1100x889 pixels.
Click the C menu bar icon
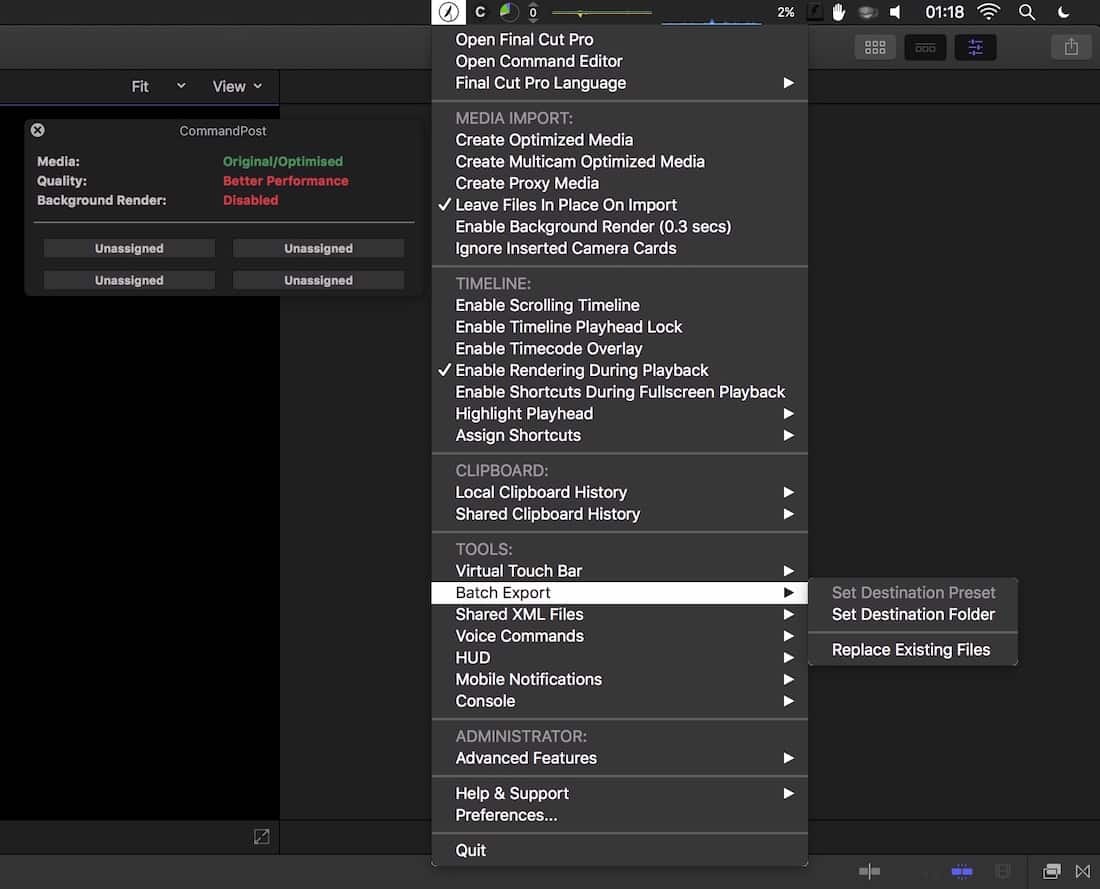(481, 12)
